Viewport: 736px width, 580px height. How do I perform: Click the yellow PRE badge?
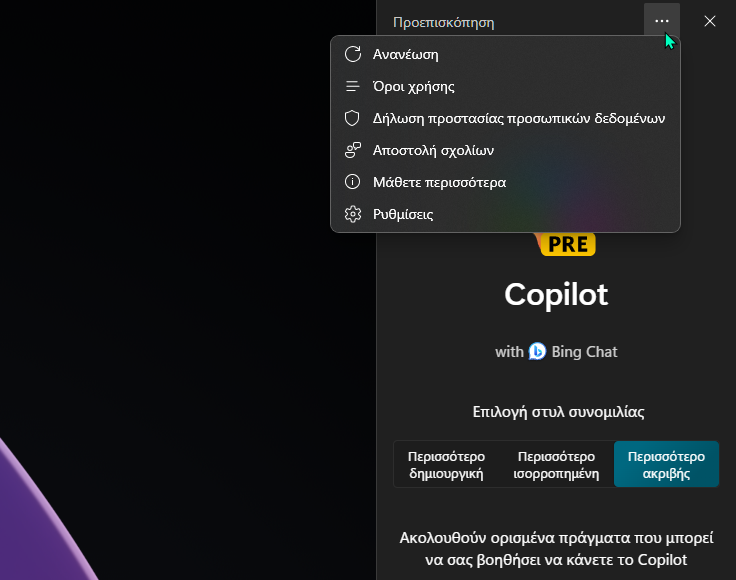point(567,244)
